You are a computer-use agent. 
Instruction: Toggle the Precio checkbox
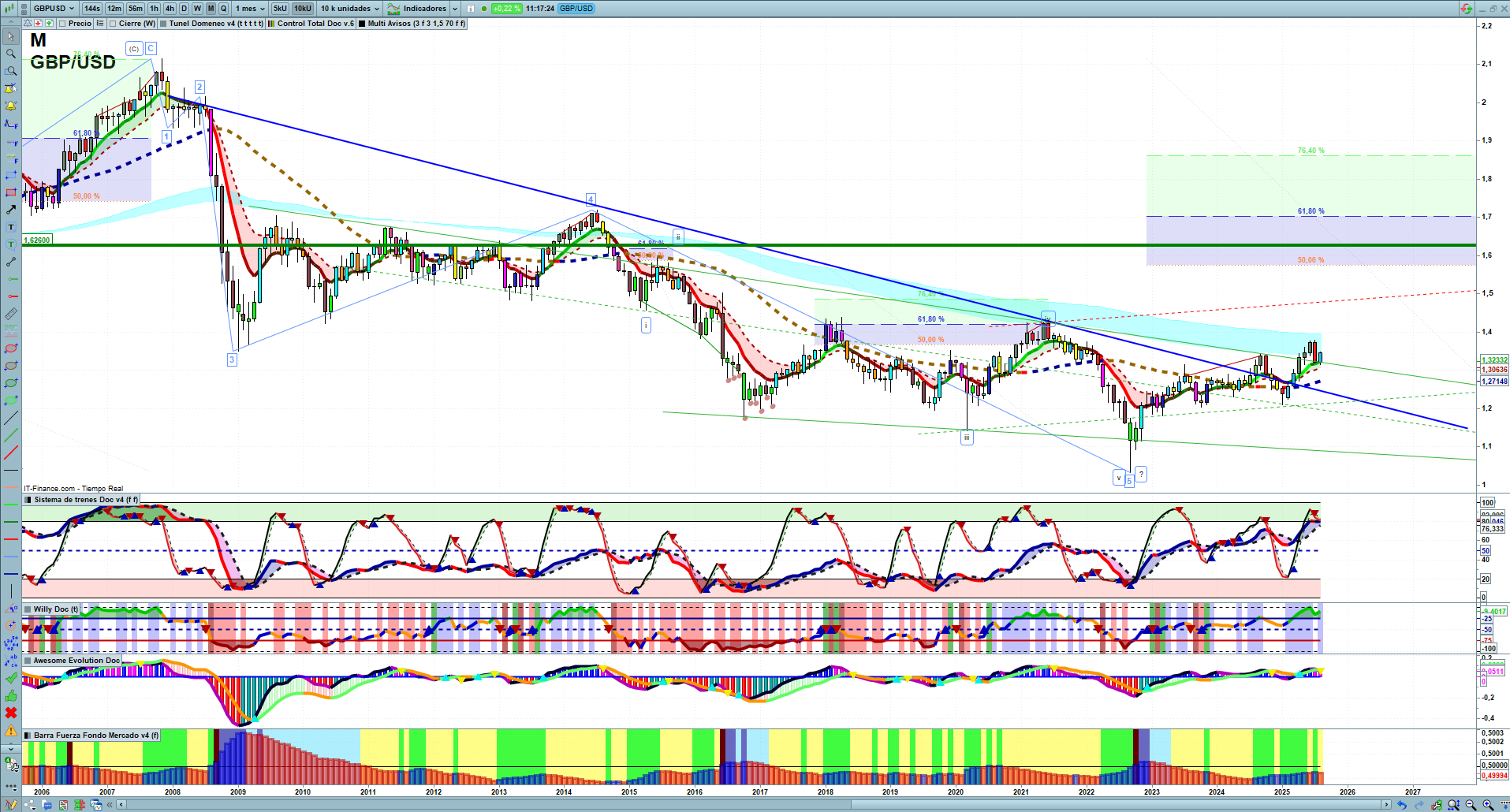point(62,24)
